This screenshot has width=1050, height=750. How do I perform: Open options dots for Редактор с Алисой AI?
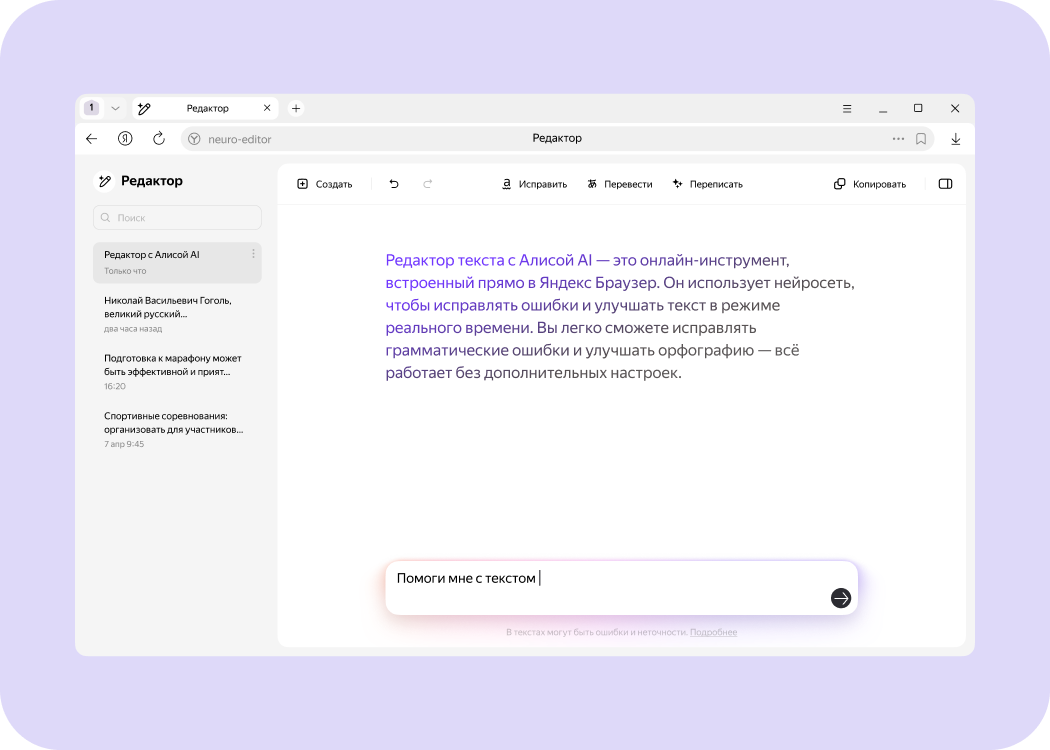pos(253,254)
